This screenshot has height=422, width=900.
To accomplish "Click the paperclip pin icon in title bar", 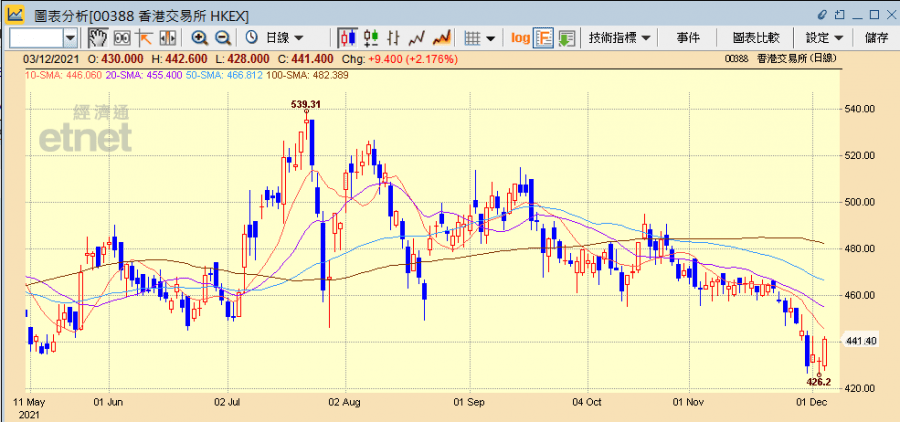I will 824,14.
